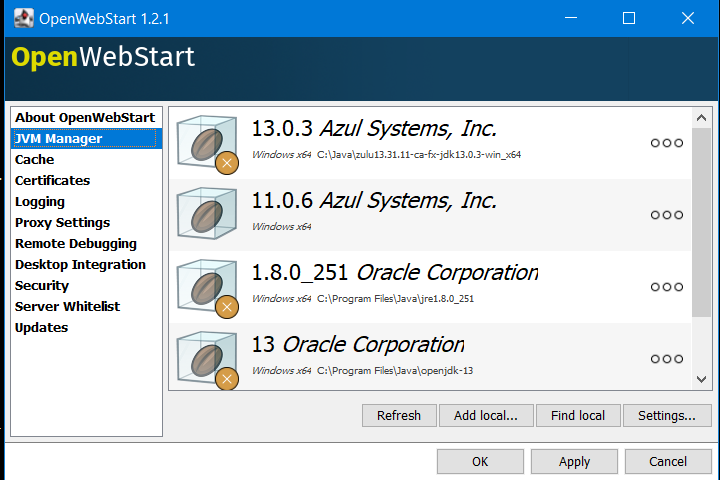720x480 pixels.
Task: Click Add local... button
Action: pos(486,416)
